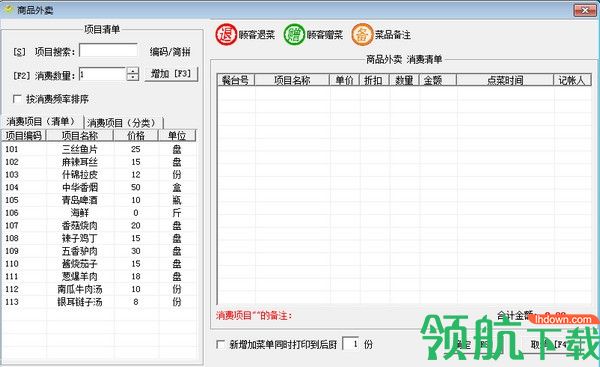Click item code 104
600x367 pixels.
tap(11, 187)
